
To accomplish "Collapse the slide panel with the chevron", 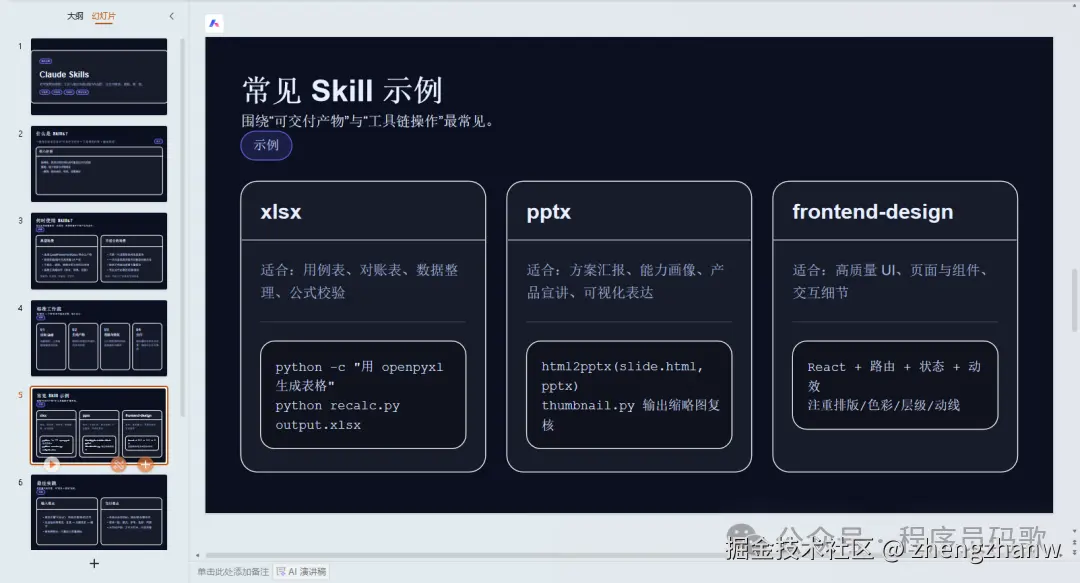I will tap(171, 16).
